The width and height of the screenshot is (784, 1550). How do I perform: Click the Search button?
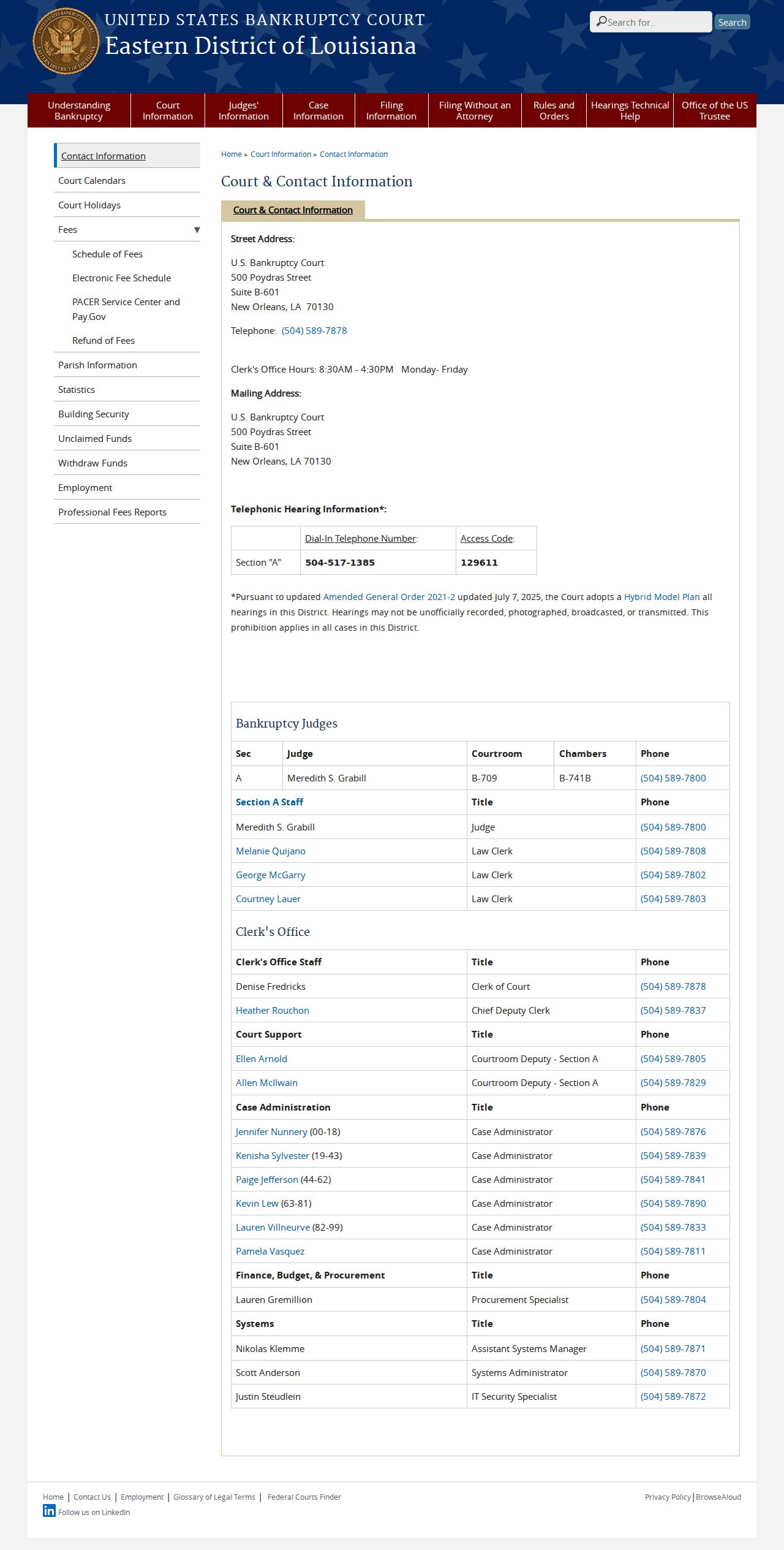tap(732, 22)
